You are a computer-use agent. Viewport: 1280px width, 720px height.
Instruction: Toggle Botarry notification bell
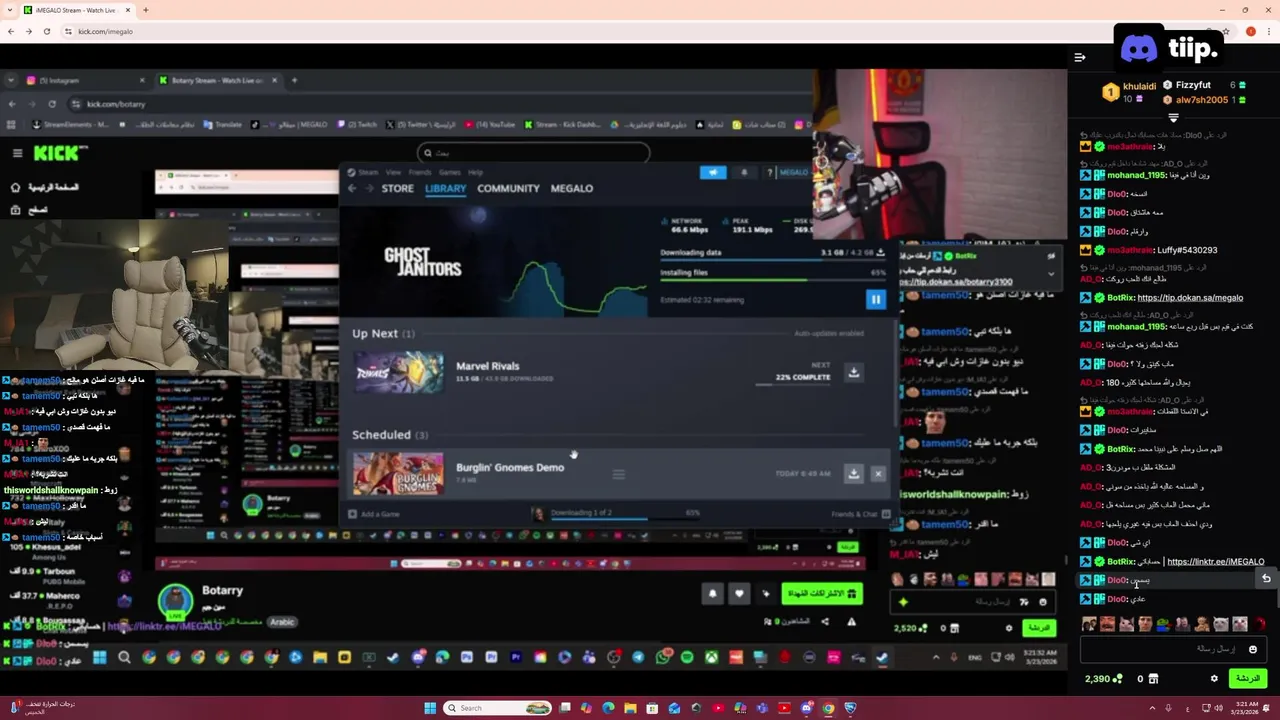(x=713, y=593)
